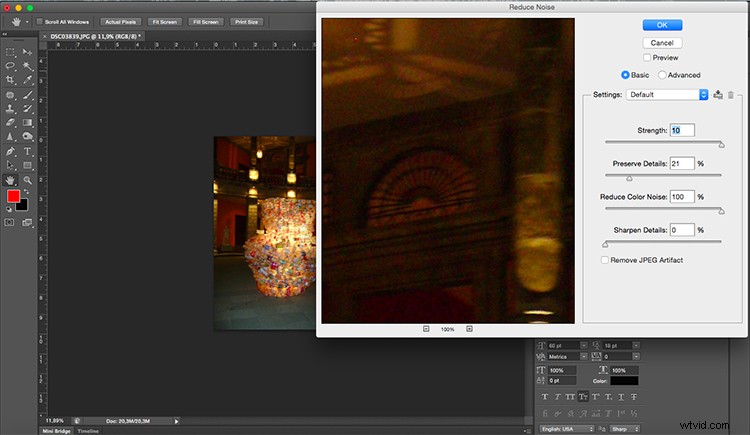This screenshot has width=750, height=435.
Task: Click the Actual Pixels button
Action: [x=121, y=22]
